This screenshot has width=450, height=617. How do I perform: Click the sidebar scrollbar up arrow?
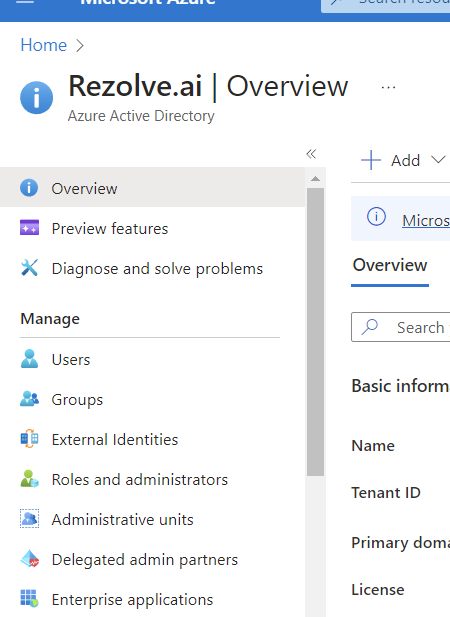315,179
